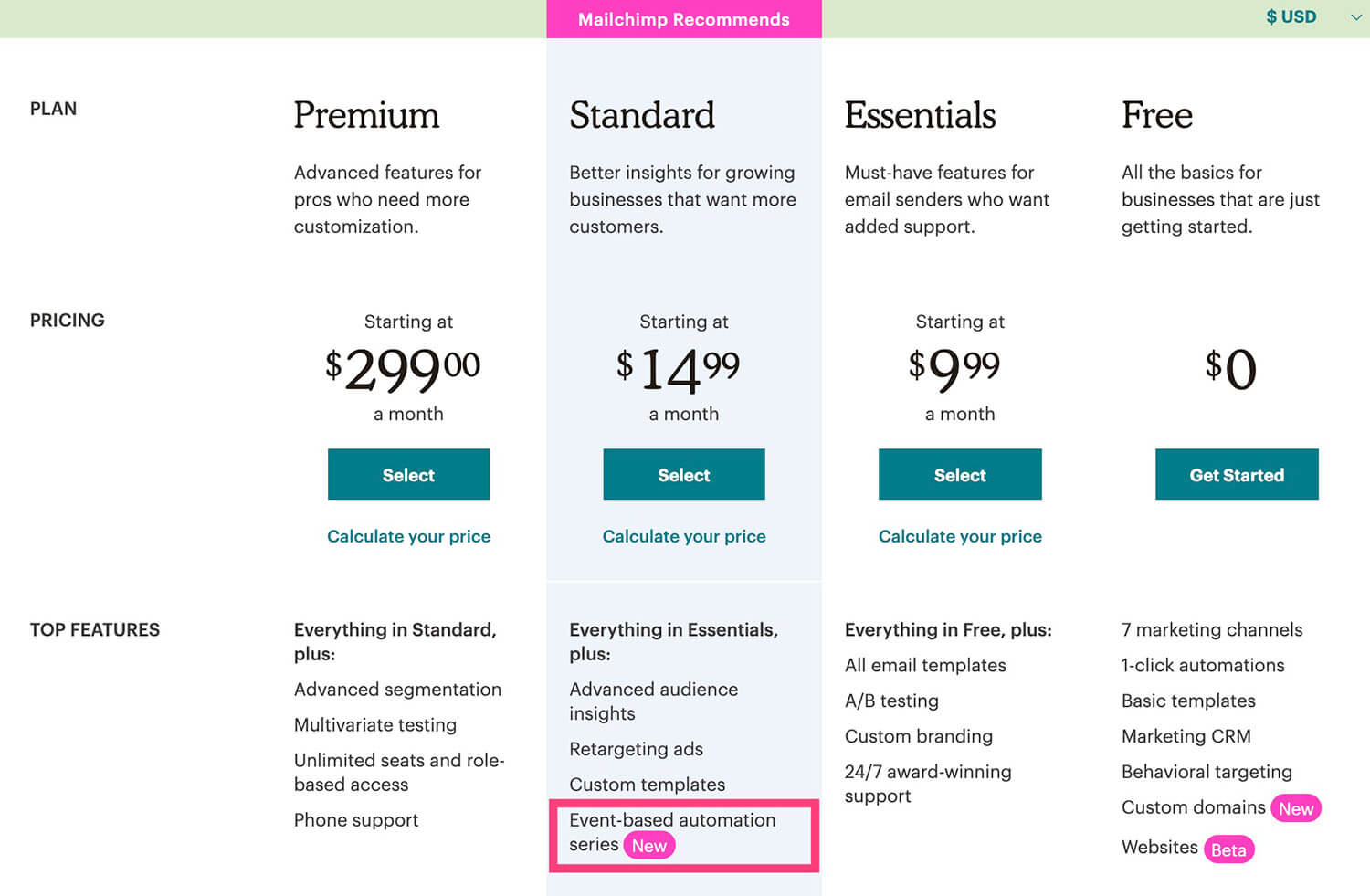This screenshot has width=1370, height=896.
Task: Select the Essentials plan
Action: (x=960, y=474)
